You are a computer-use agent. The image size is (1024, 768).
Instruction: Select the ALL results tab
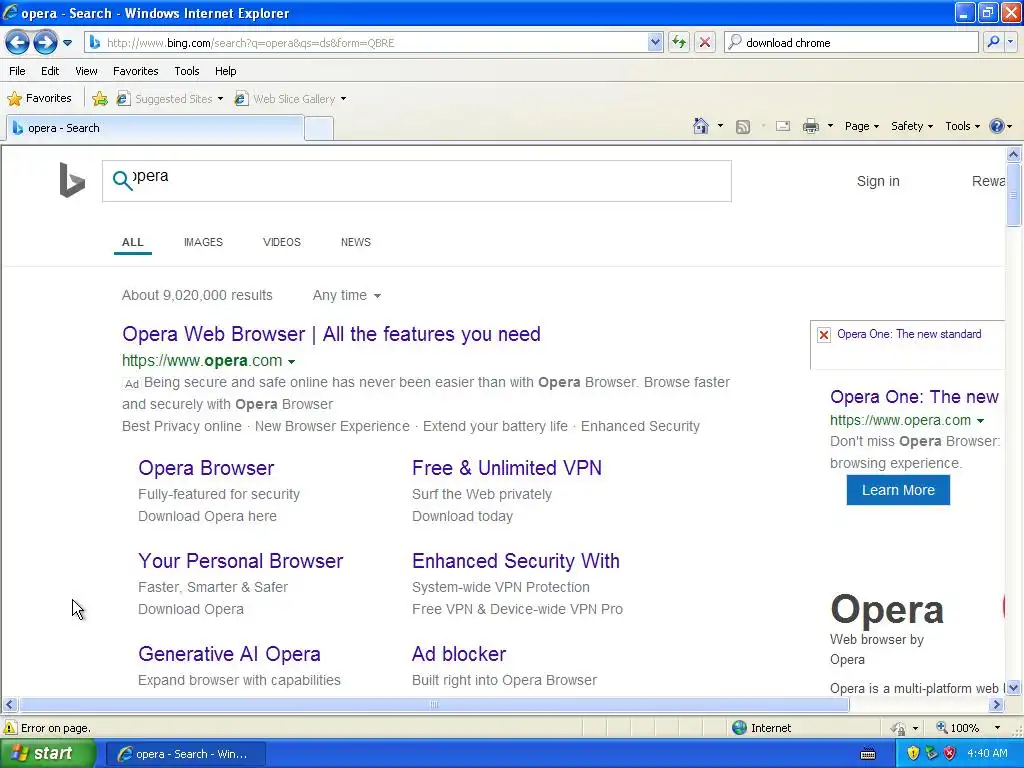133,242
